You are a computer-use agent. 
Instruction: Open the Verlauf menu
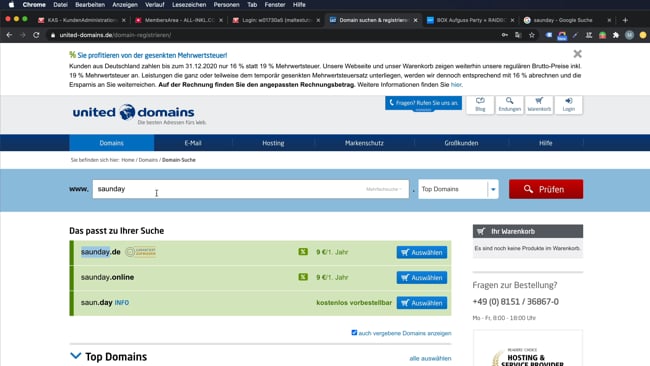(155, 5)
